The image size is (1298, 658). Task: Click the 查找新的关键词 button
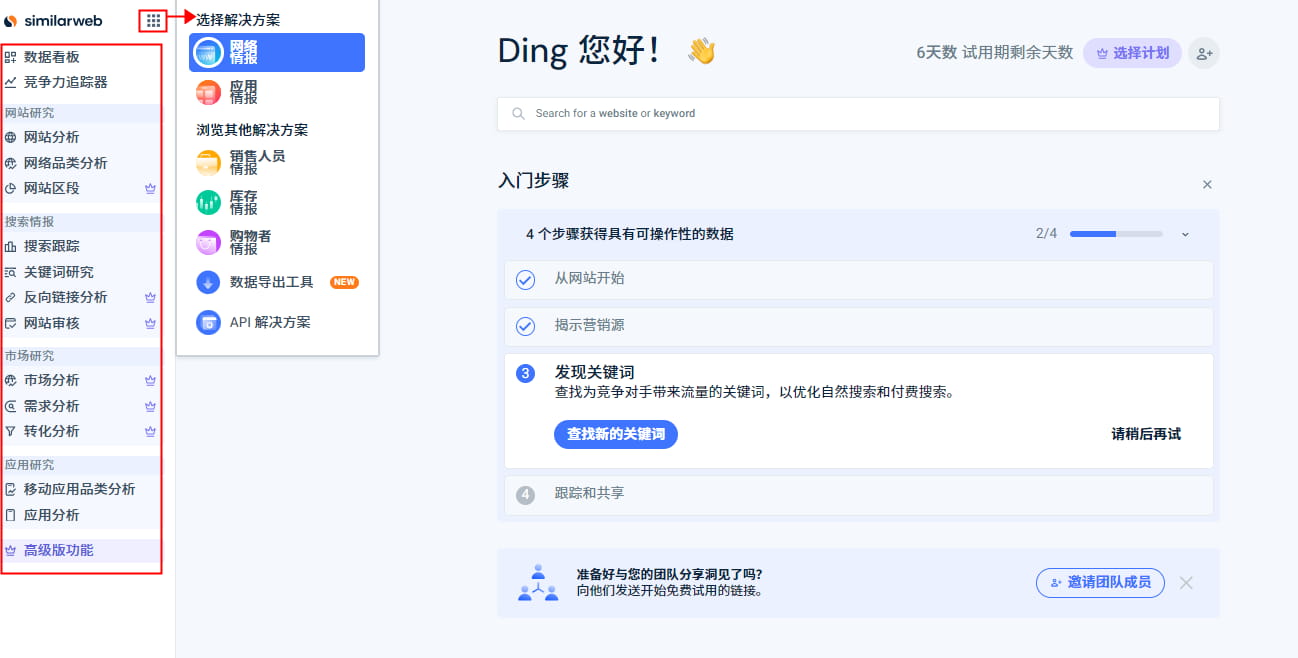pos(615,434)
